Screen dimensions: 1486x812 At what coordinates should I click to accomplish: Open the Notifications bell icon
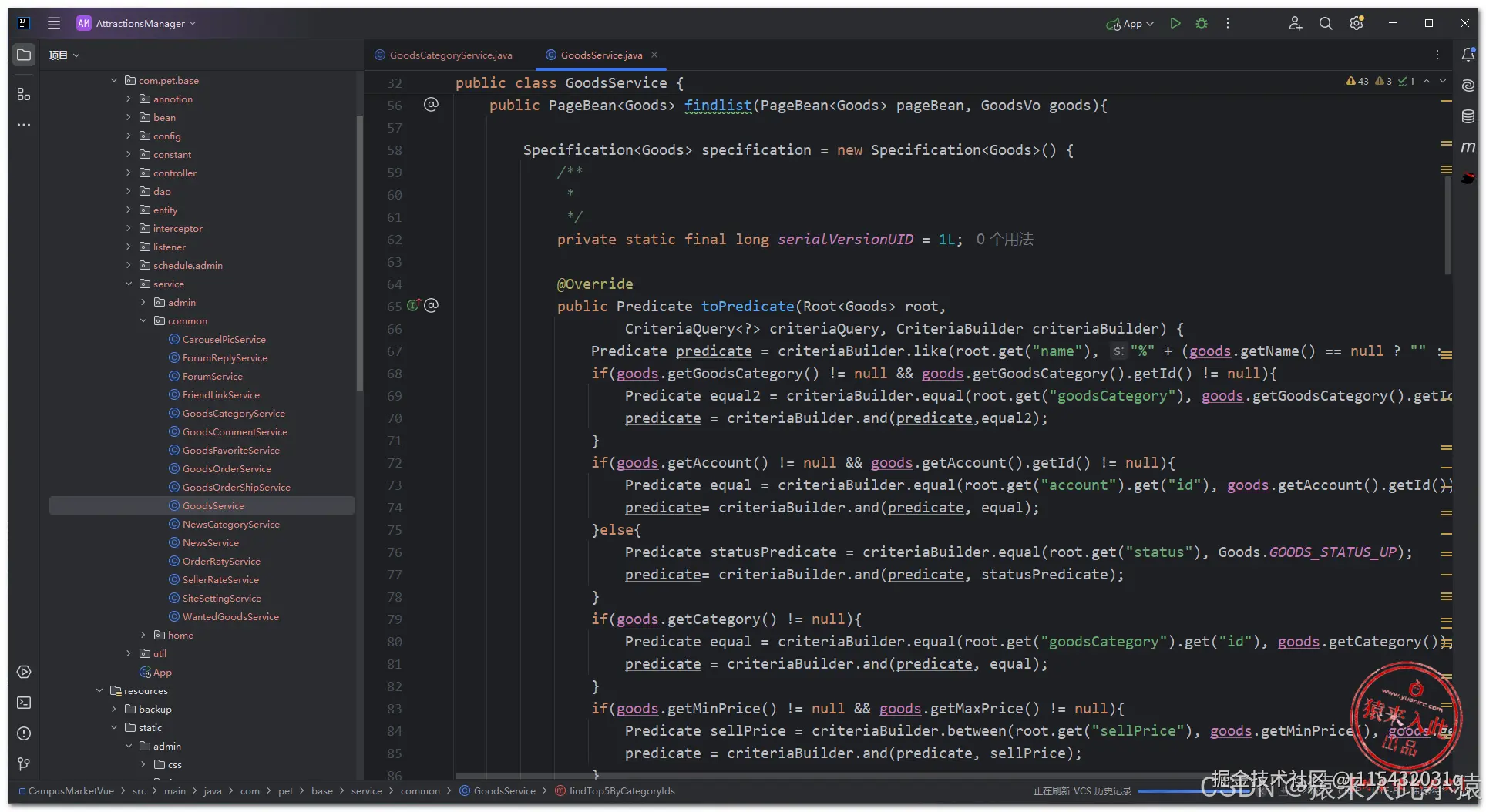click(1468, 55)
